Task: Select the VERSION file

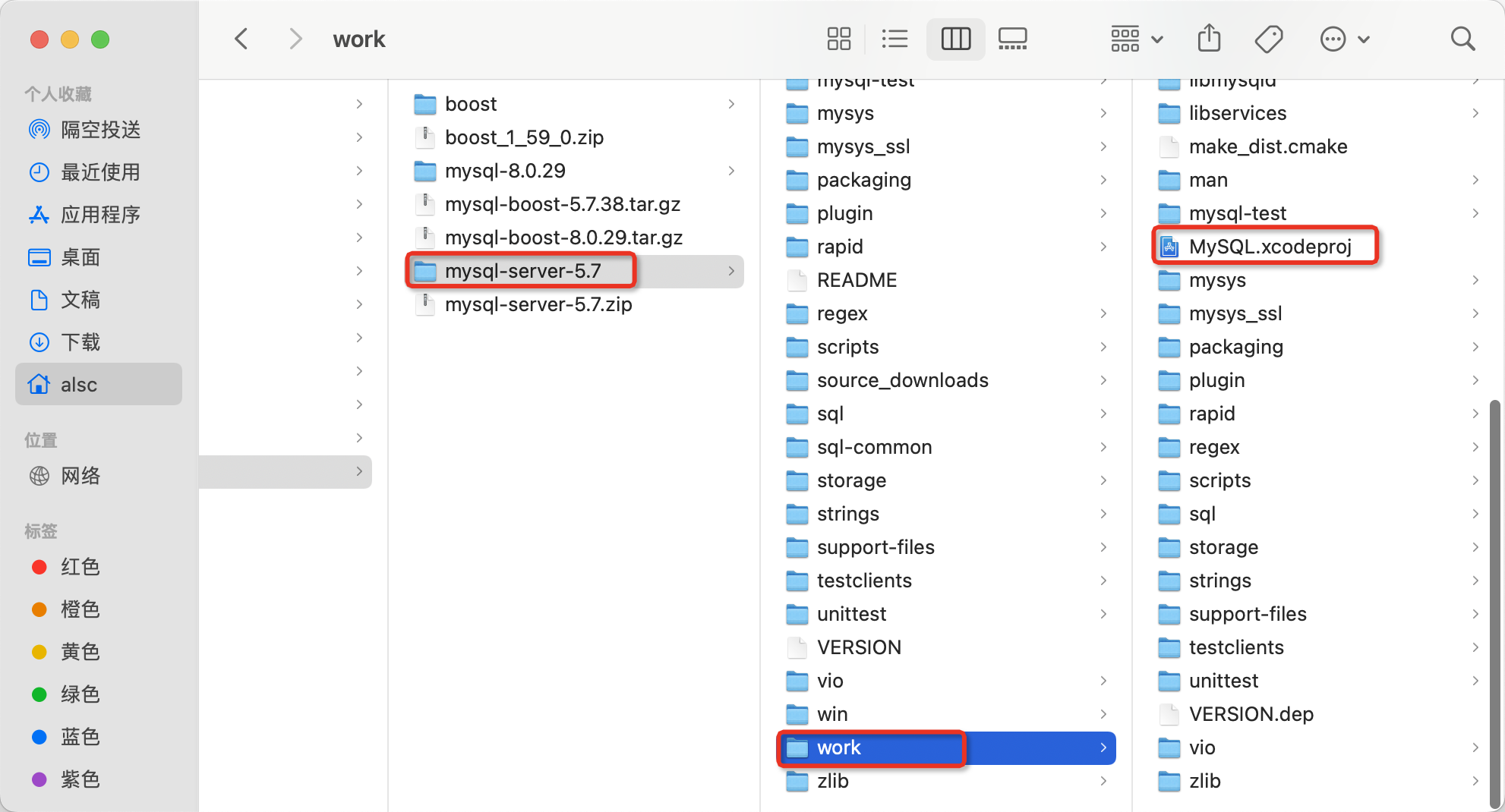Action: [947, 647]
